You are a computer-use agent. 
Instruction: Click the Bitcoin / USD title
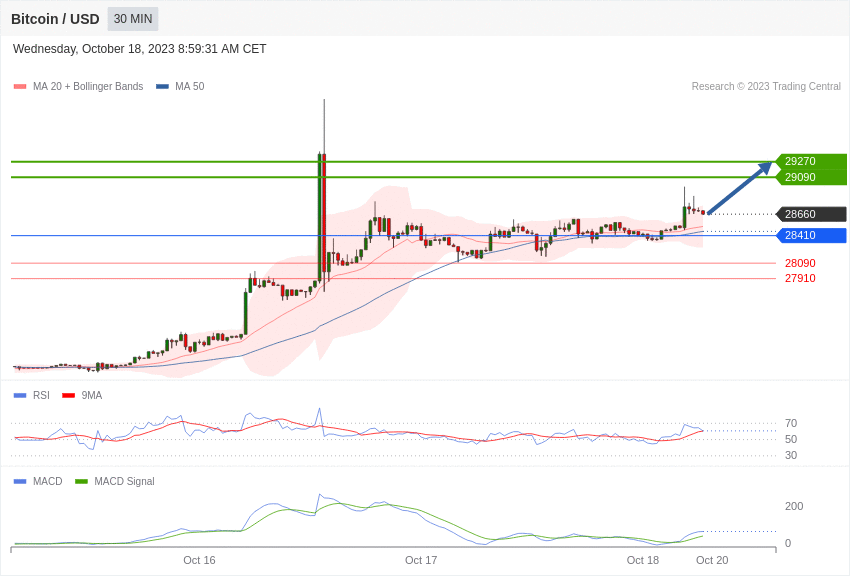click(55, 19)
